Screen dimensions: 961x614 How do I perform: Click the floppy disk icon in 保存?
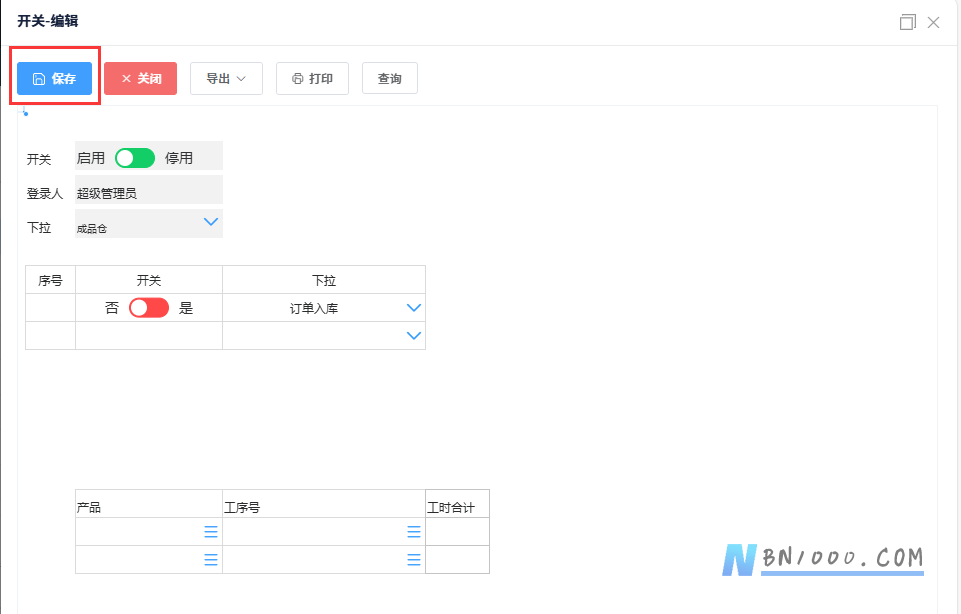click(39, 78)
